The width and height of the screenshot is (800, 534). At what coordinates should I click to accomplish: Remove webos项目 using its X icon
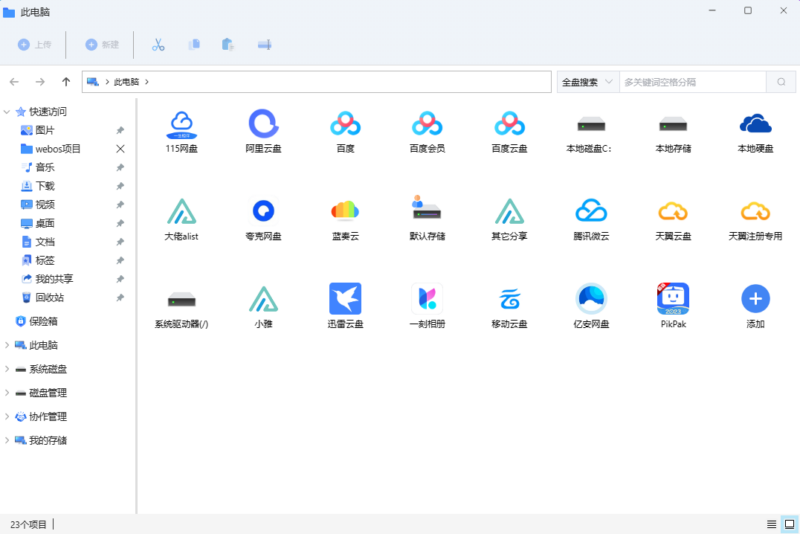pyautogui.click(x=120, y=149)
